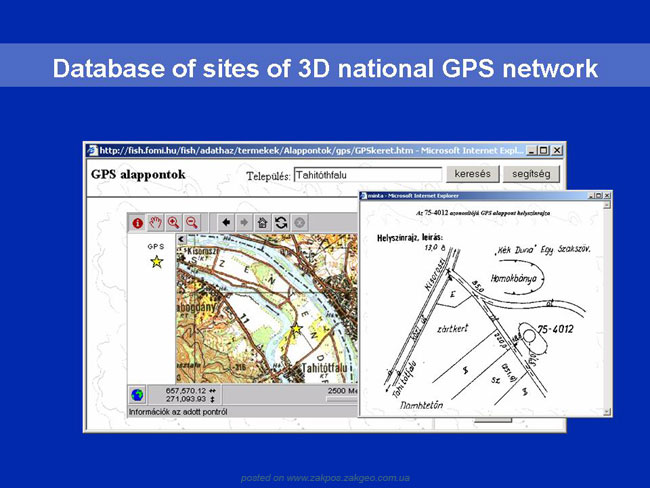This screenshot has width=650, height=488.
Task: Open the segítség help button
Action: click(531, 174)
